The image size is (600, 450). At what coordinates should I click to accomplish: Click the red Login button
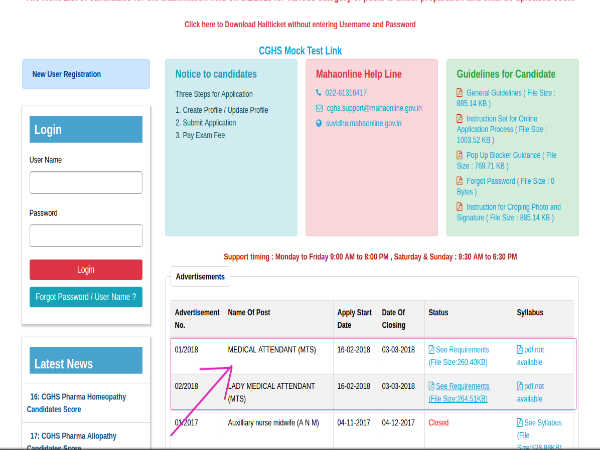point(86,270)
